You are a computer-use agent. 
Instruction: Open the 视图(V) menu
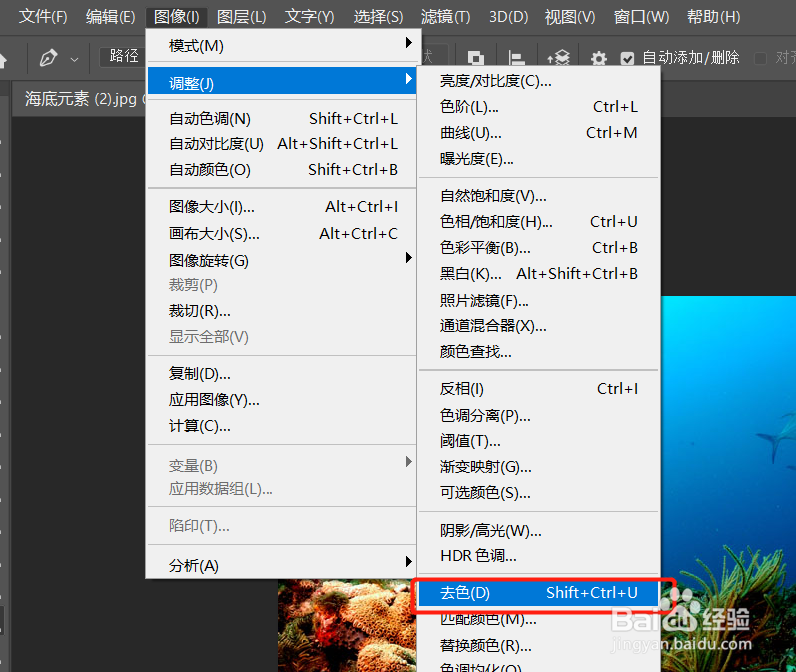coord(570,17)
